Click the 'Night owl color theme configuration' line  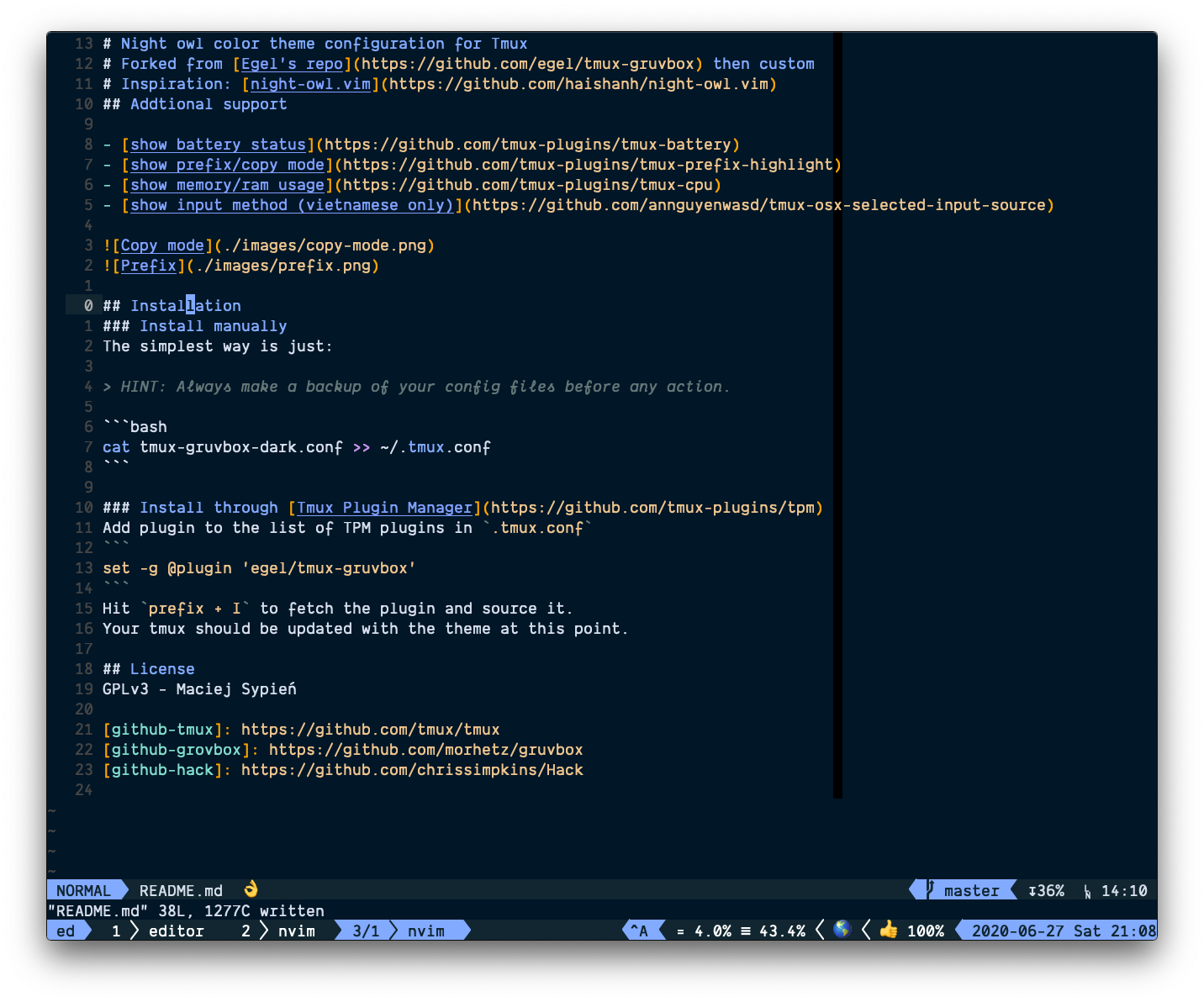[315, 44]
